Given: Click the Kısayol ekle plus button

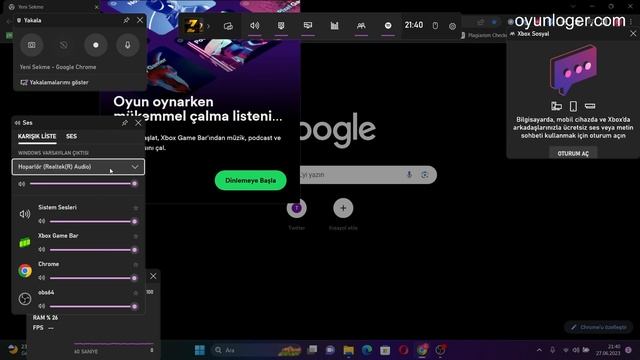Looking at the screenshot, I should pos(343,208).
